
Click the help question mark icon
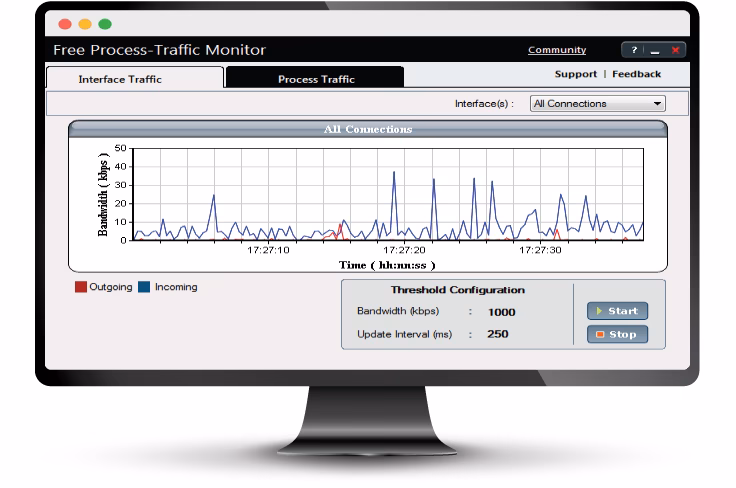[634, 50]
